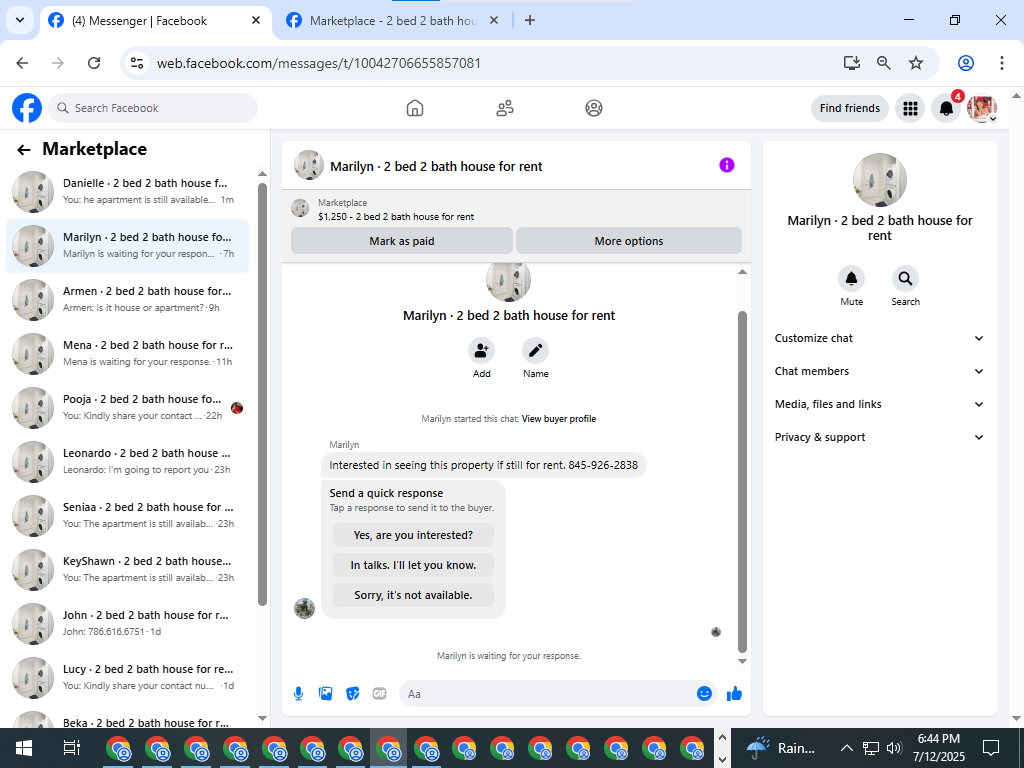Click the conversation list scrollbar
The image size is (1024, 768).
(x=263, y=394)
